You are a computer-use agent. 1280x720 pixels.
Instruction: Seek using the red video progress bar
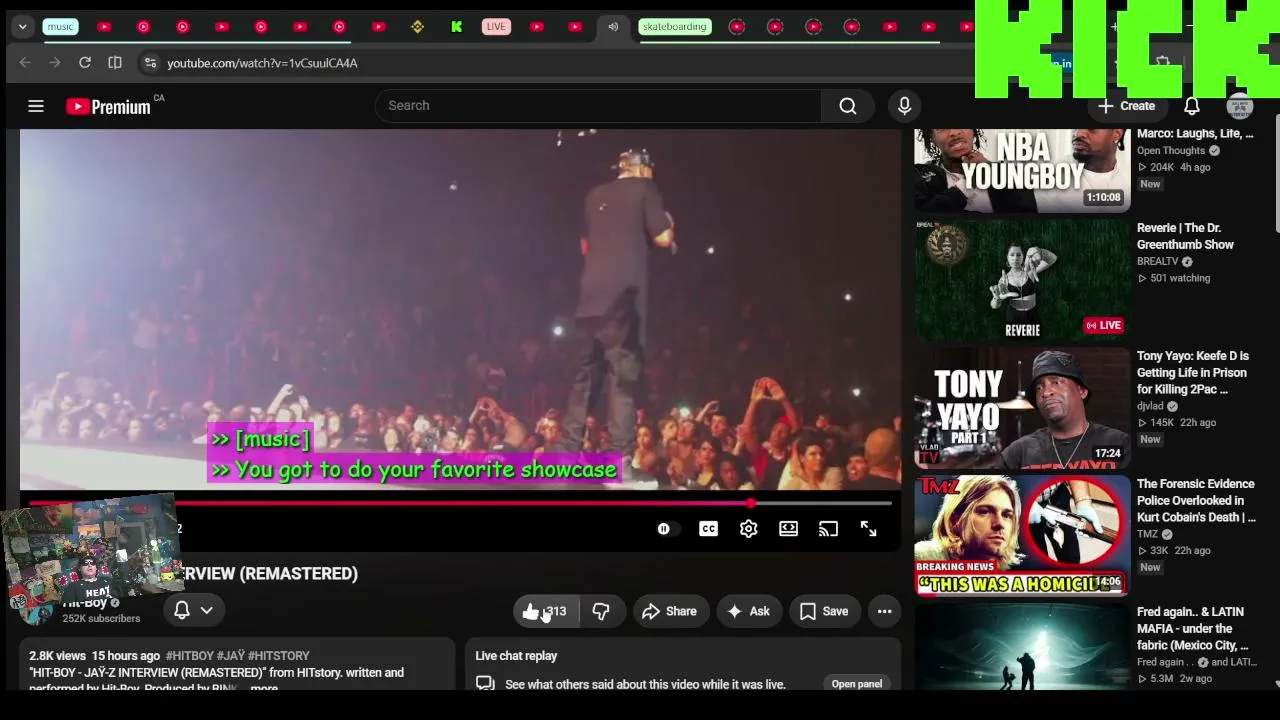coord(460,503)
